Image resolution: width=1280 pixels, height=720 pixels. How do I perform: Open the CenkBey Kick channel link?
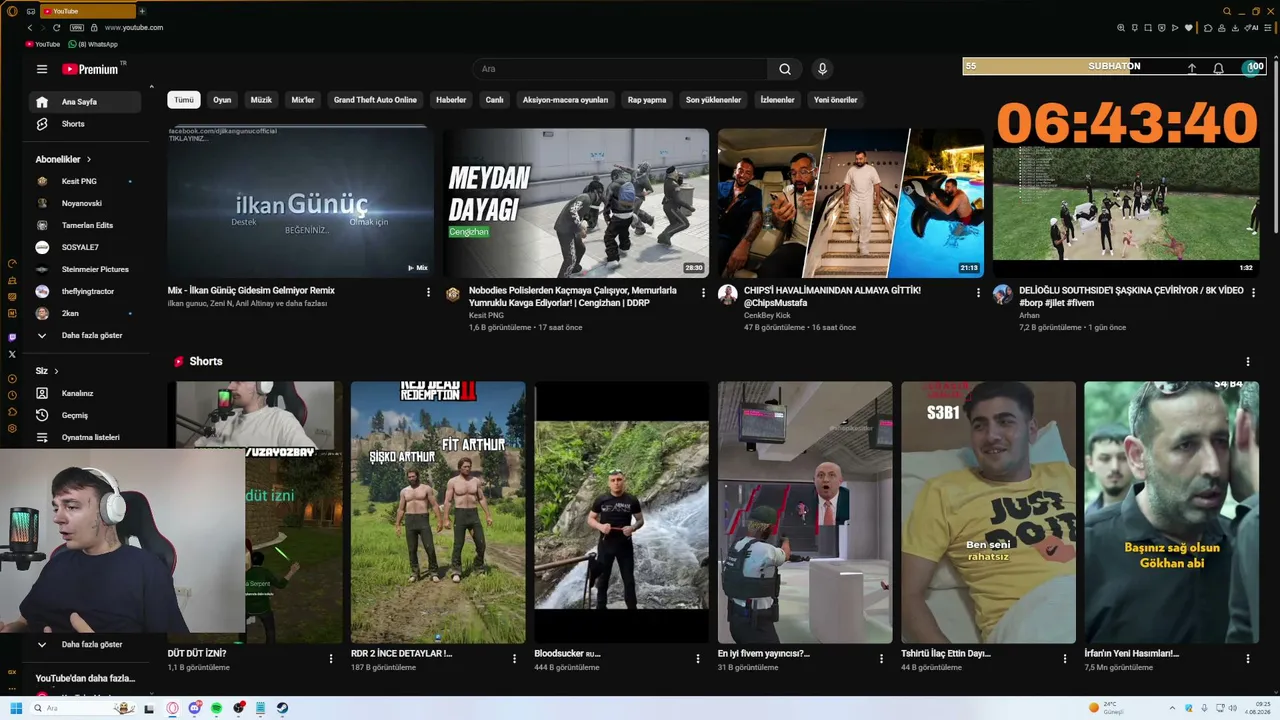pyautogui.click(x=767, y=315)
